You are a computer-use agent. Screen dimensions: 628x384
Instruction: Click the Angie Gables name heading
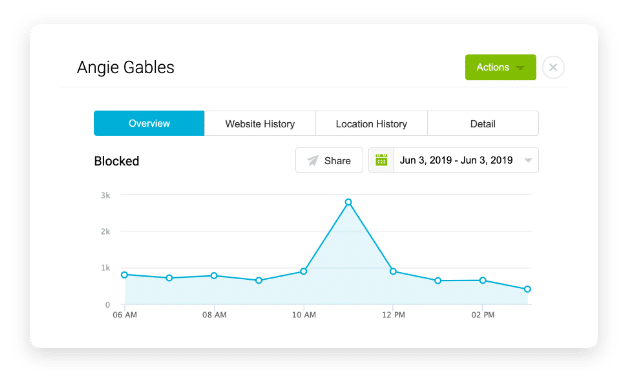click(126, 67)
